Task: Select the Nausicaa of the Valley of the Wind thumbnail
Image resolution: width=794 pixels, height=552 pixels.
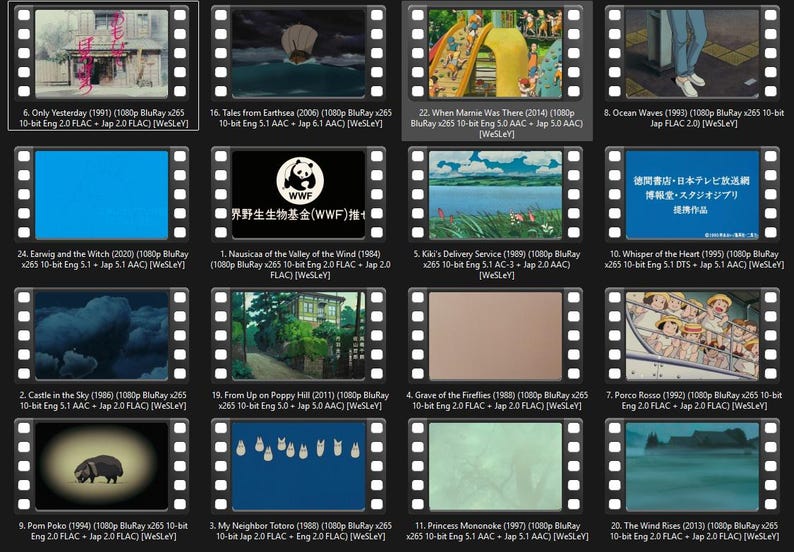Action: pos(298,194)
